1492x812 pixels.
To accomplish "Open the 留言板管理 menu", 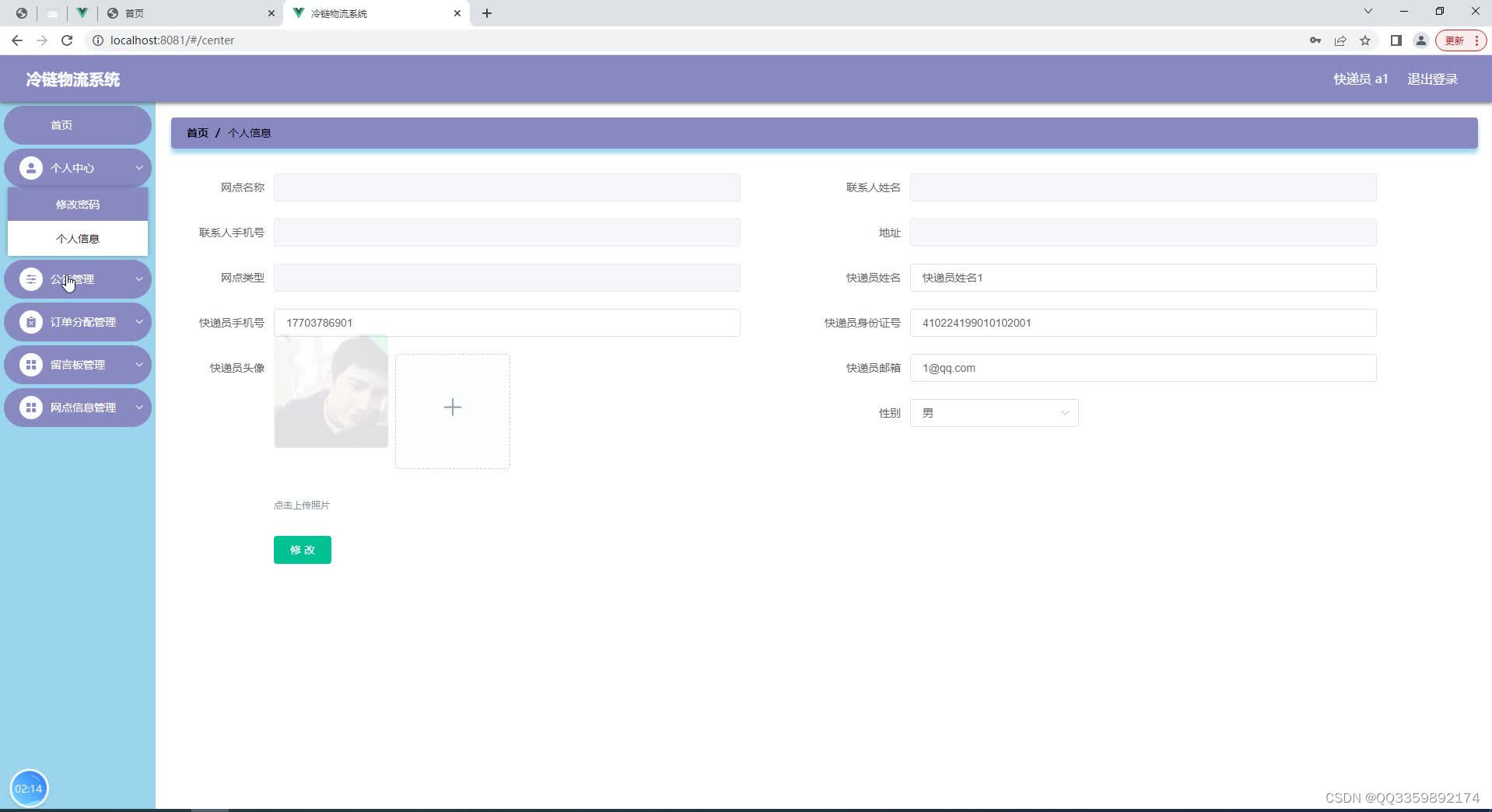I will tap(78, 365).
